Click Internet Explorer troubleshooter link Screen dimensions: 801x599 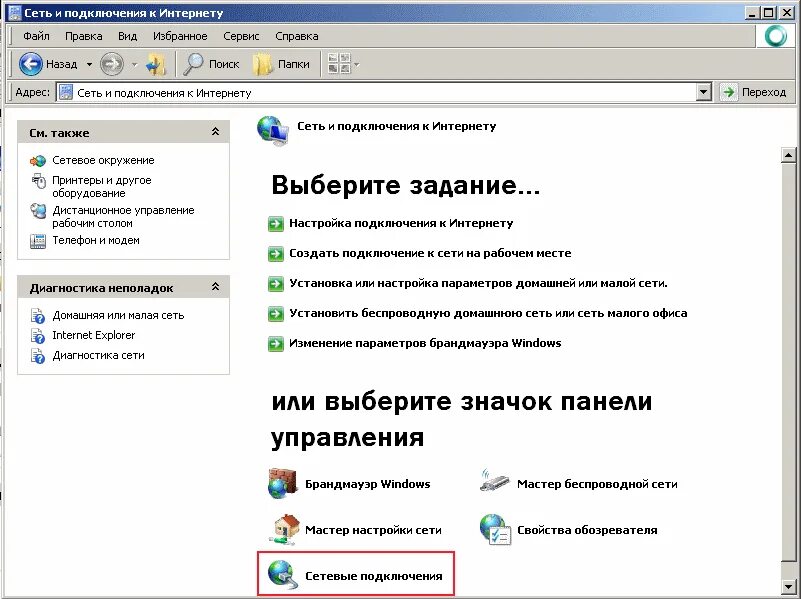[x=93, y=335]
